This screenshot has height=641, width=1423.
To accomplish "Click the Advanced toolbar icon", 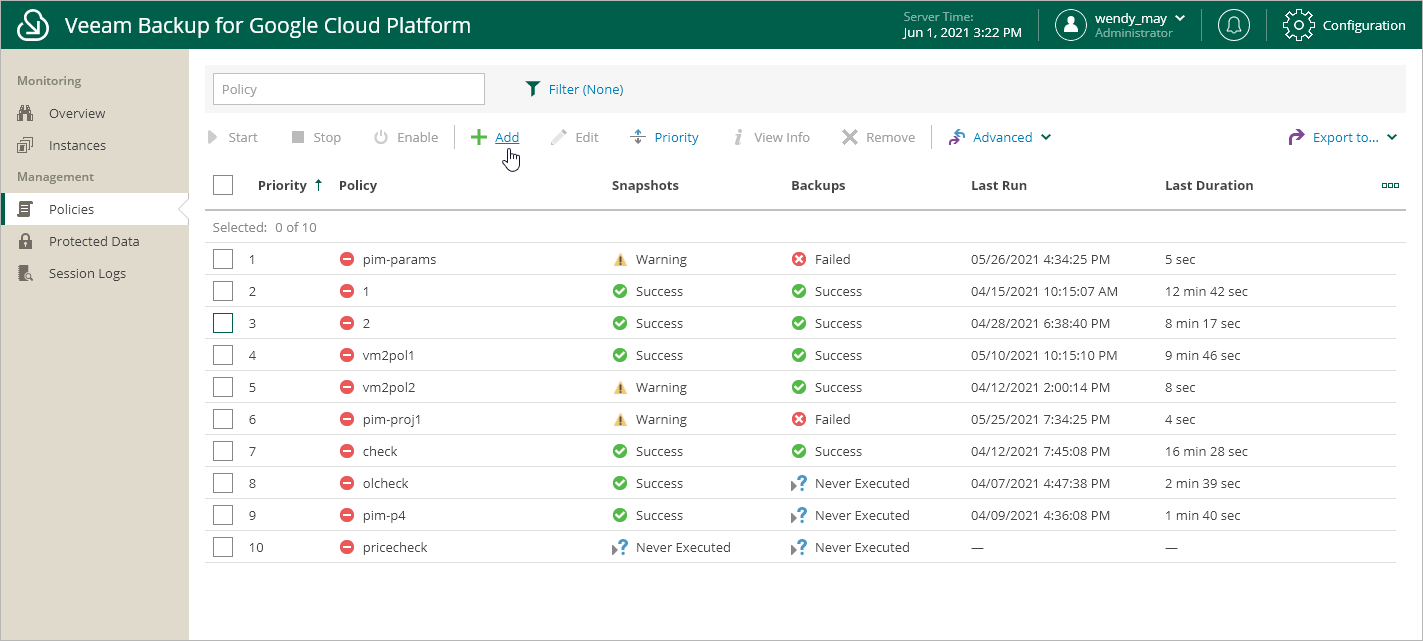I will [957, 137].
